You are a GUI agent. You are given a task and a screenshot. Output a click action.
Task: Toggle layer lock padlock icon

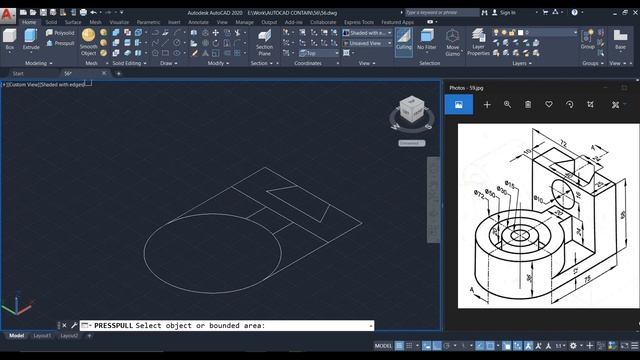point(512,32)
